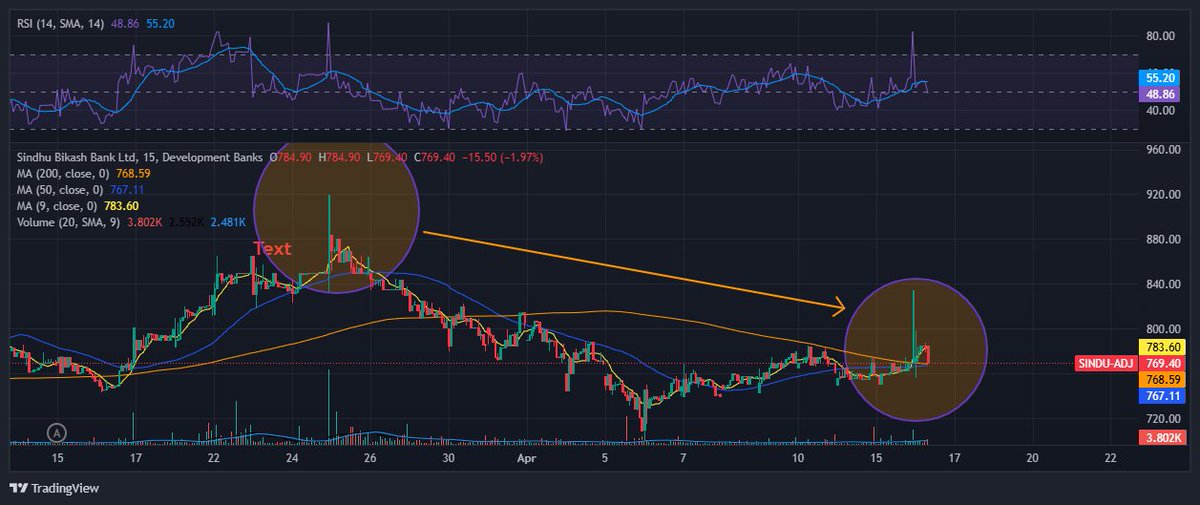1200x505 pixels.
Task: Click the orange 768.59 MA price label
Action: (1160, 380)
